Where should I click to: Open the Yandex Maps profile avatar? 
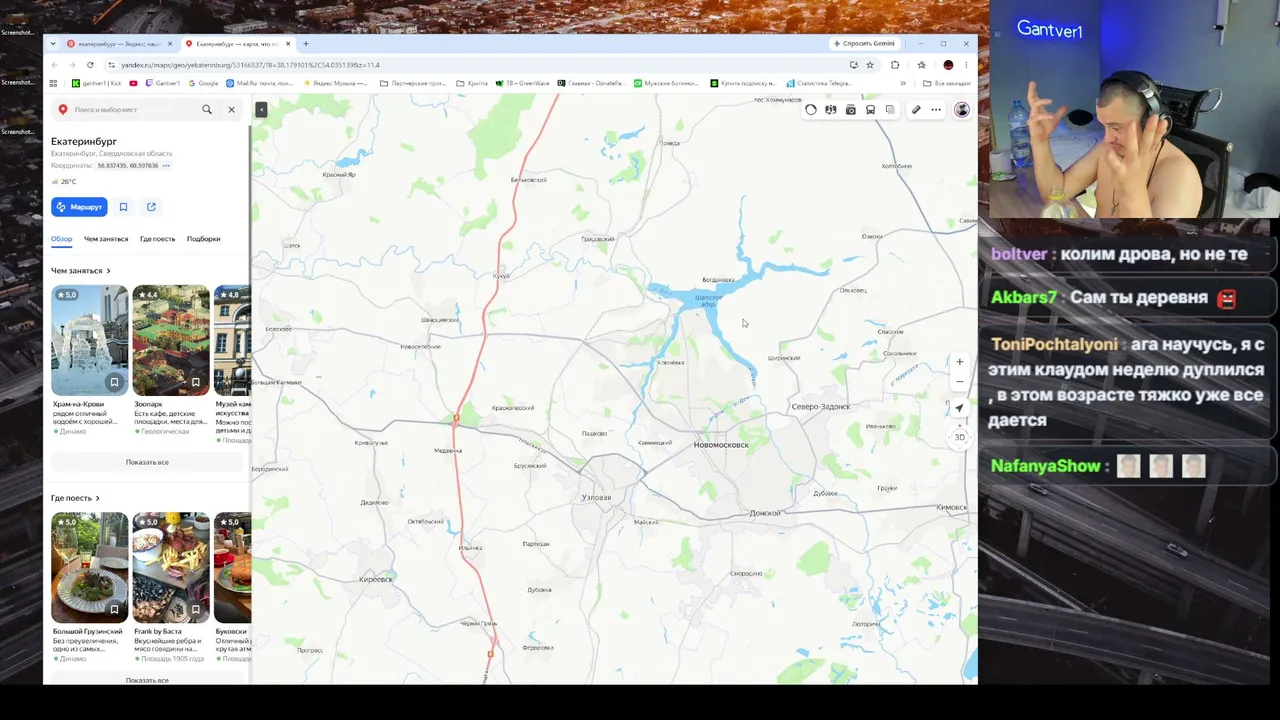click(x=962, y=110)
